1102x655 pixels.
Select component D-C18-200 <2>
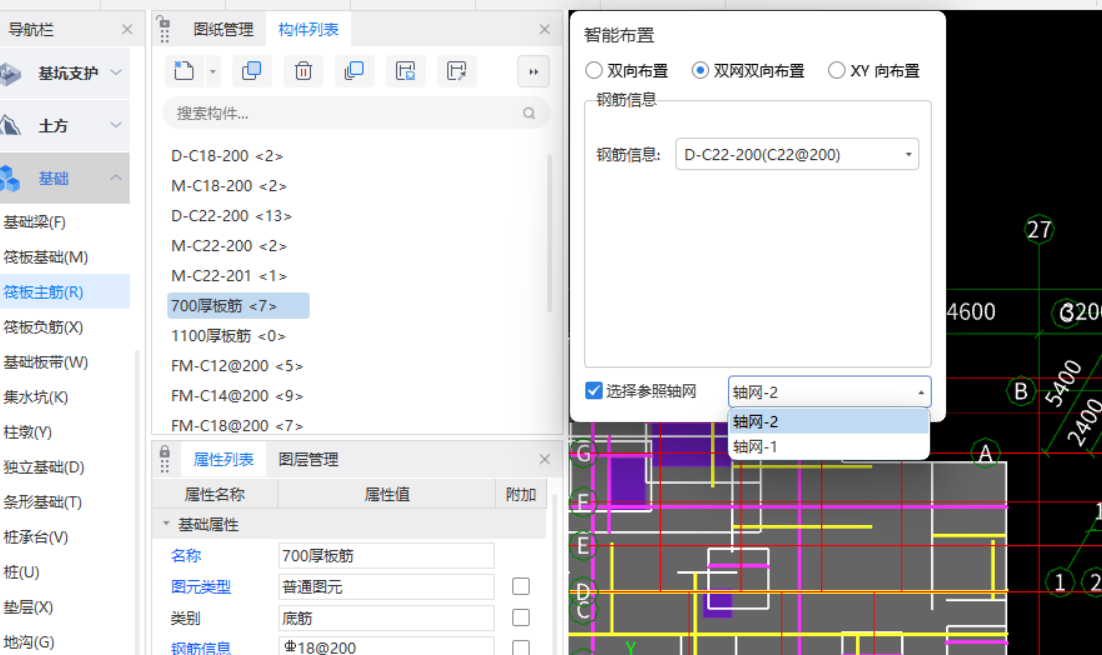(x=227, y=156)
